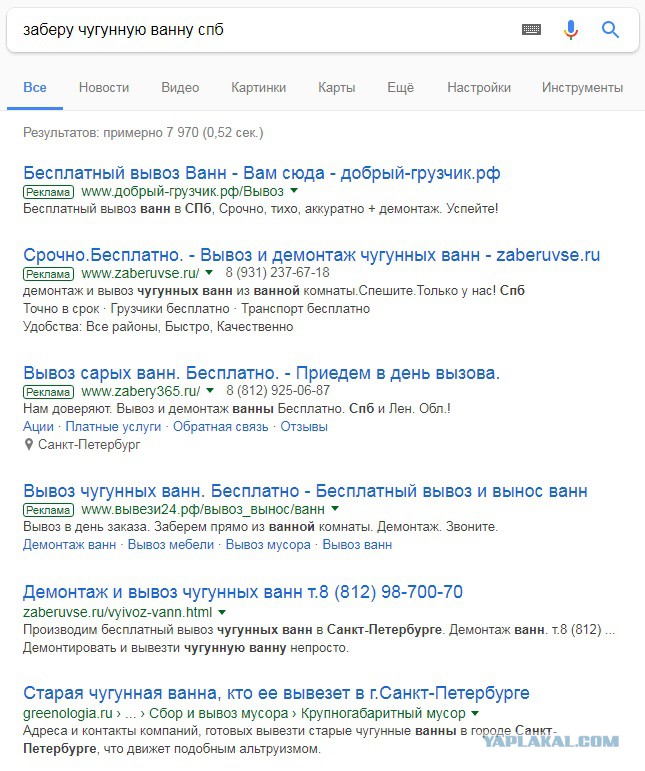Open the Карты tab

(336, 88)
